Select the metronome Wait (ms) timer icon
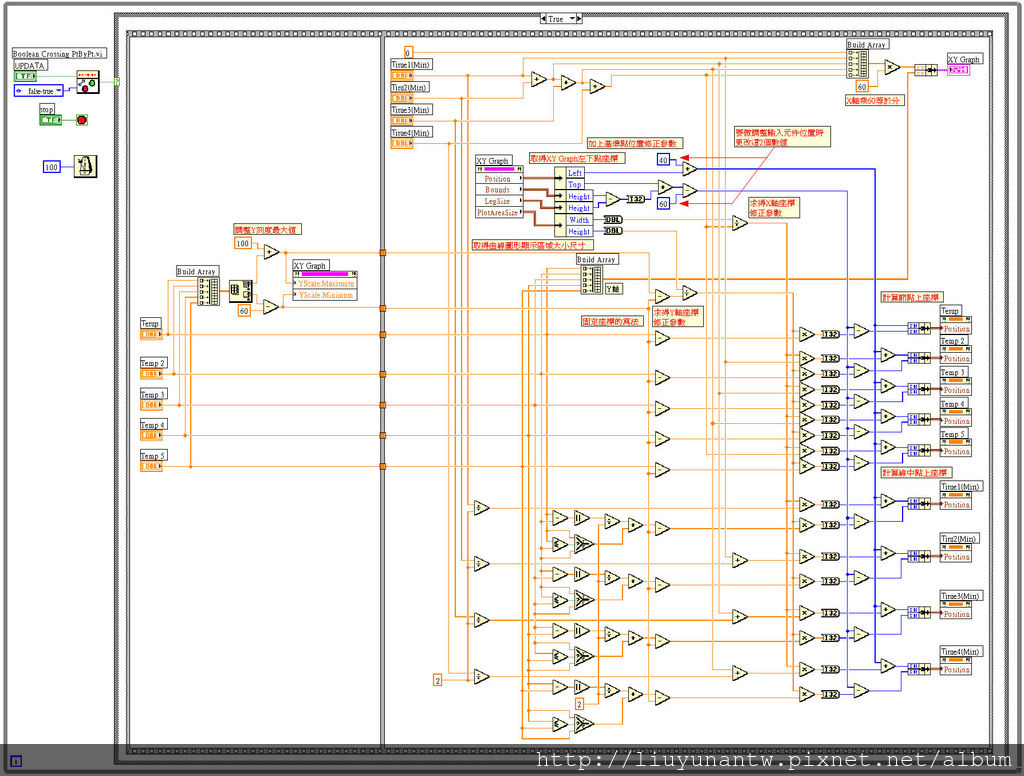The width and height of the screenshot is (1024, 776). click(86, 166)
